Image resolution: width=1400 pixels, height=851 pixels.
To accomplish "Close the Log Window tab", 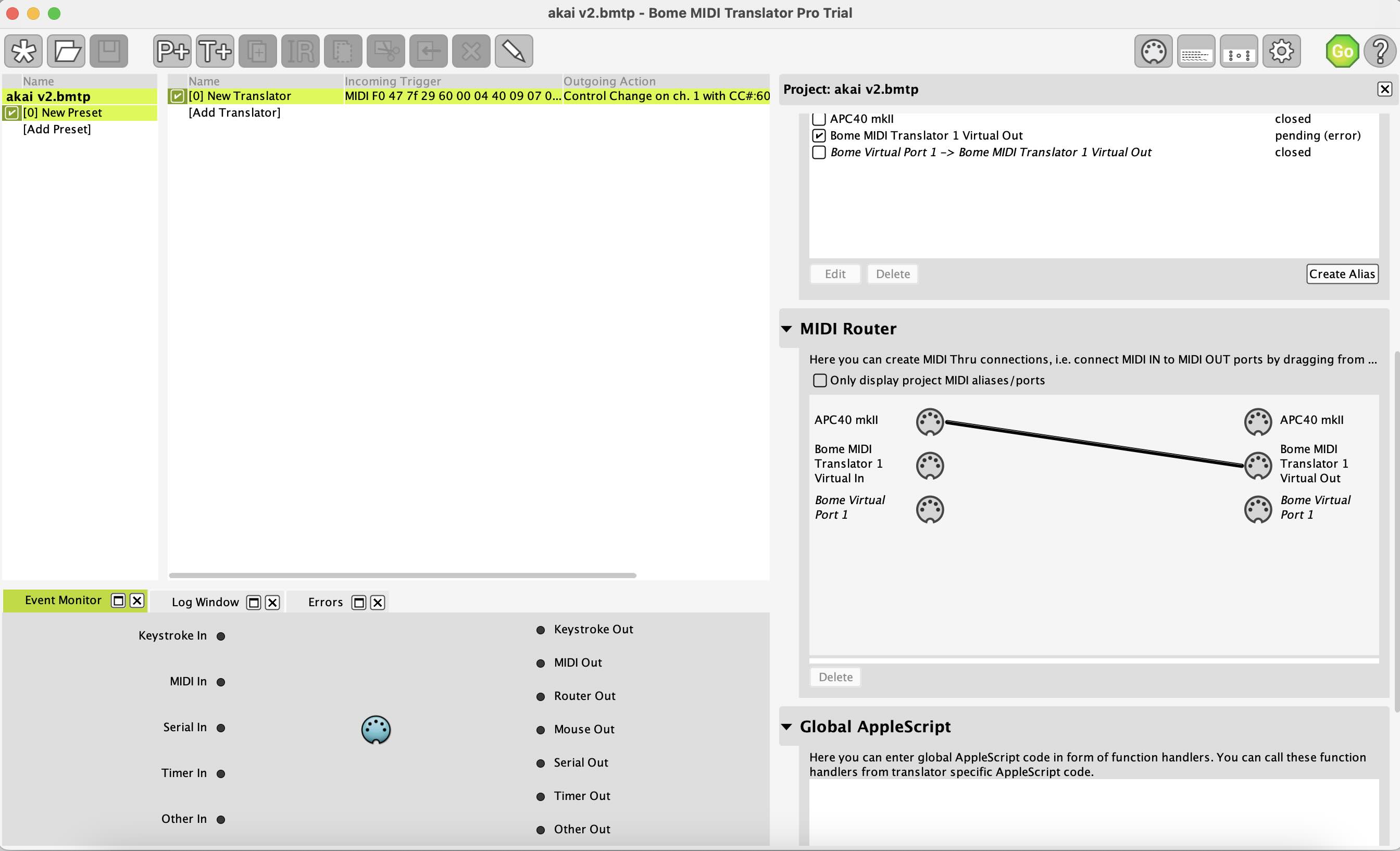I will 273,602.
